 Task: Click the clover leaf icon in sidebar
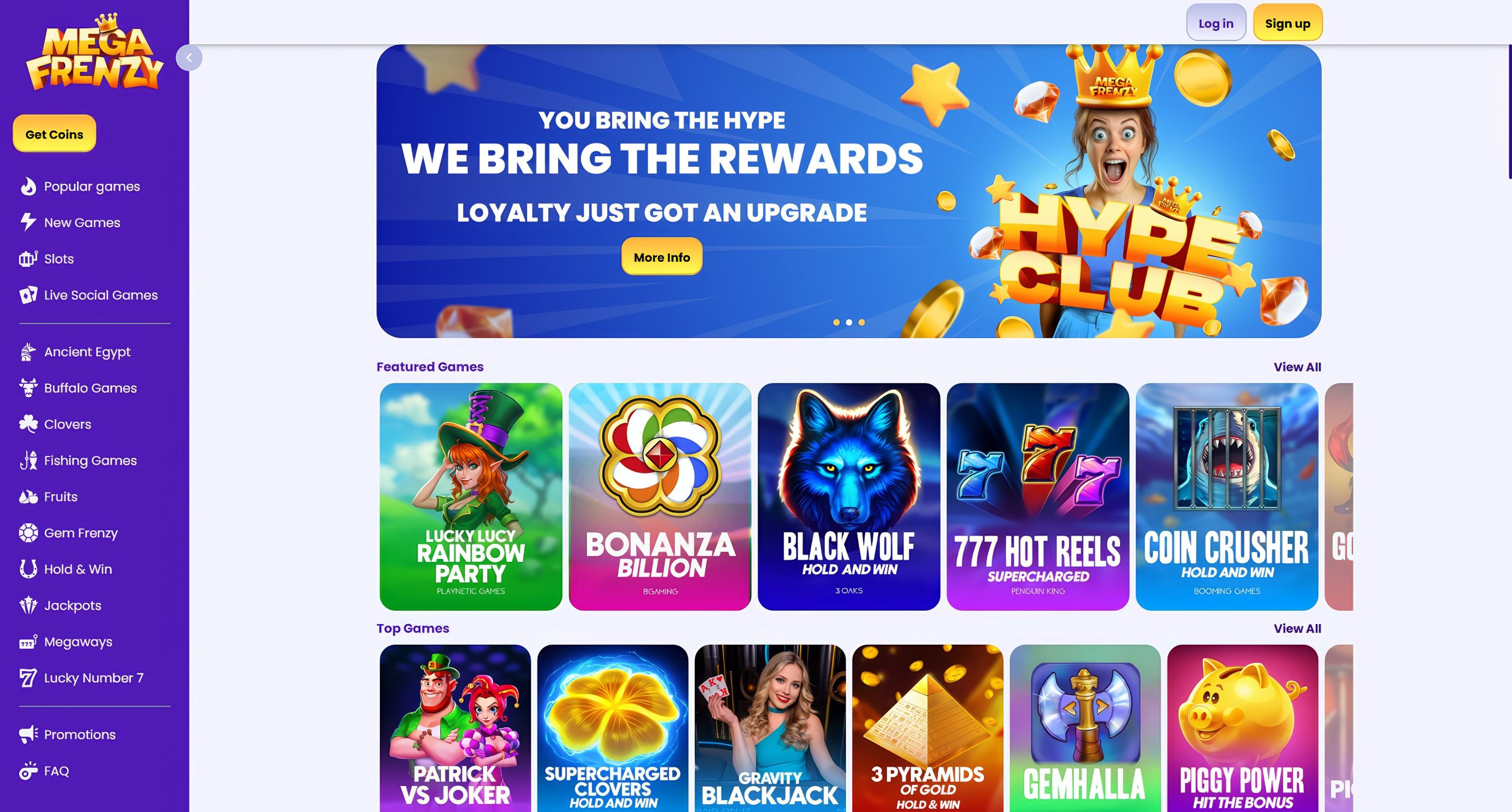click(28, 424)
